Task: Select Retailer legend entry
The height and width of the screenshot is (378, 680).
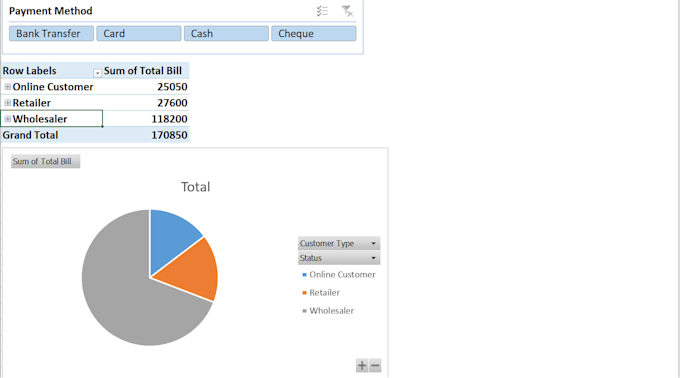Action: point(321,293)
